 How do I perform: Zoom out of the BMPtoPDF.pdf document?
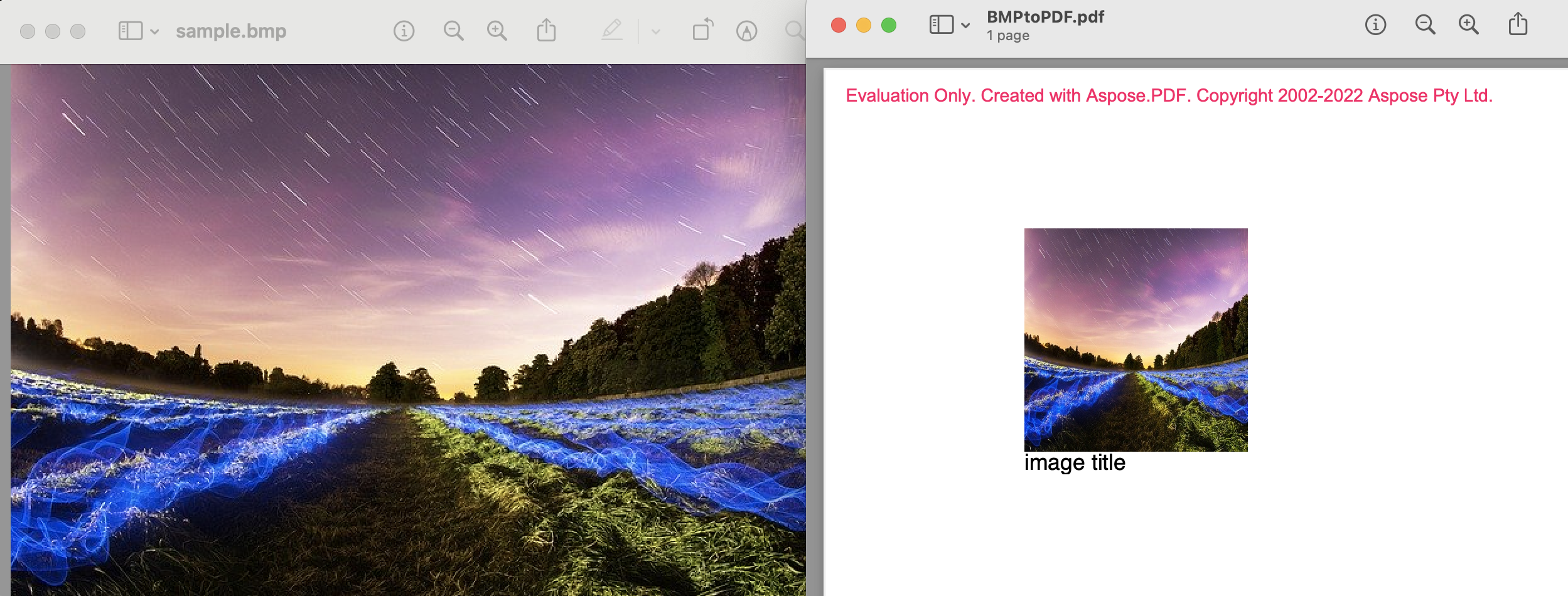(x=1424, y=25)
